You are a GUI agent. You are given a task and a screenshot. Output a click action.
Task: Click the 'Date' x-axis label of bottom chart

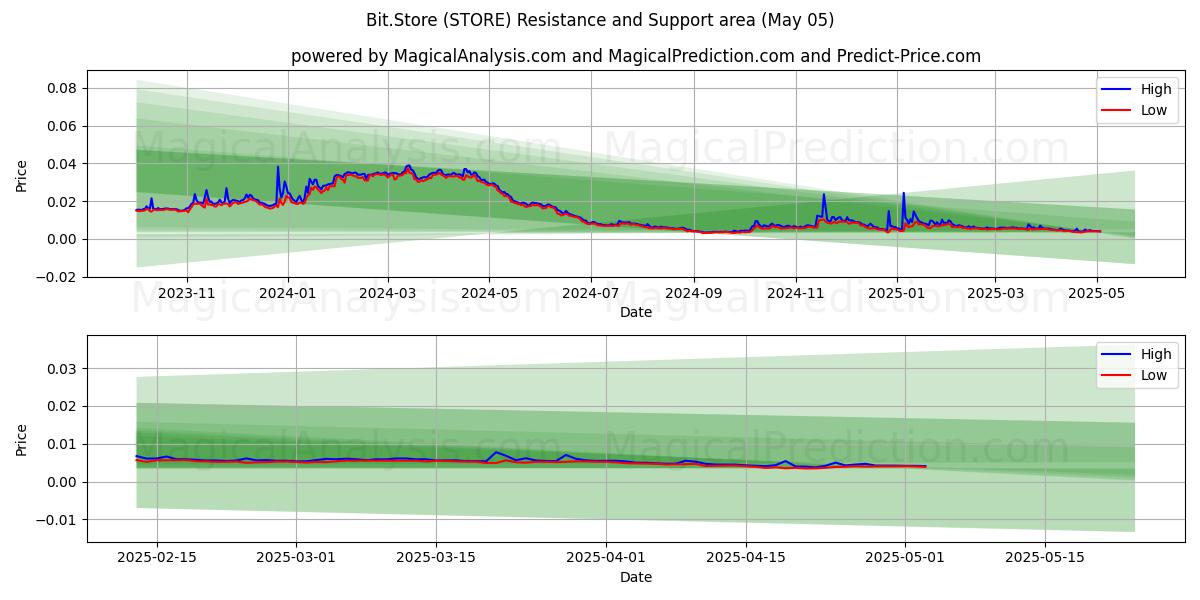636,577
